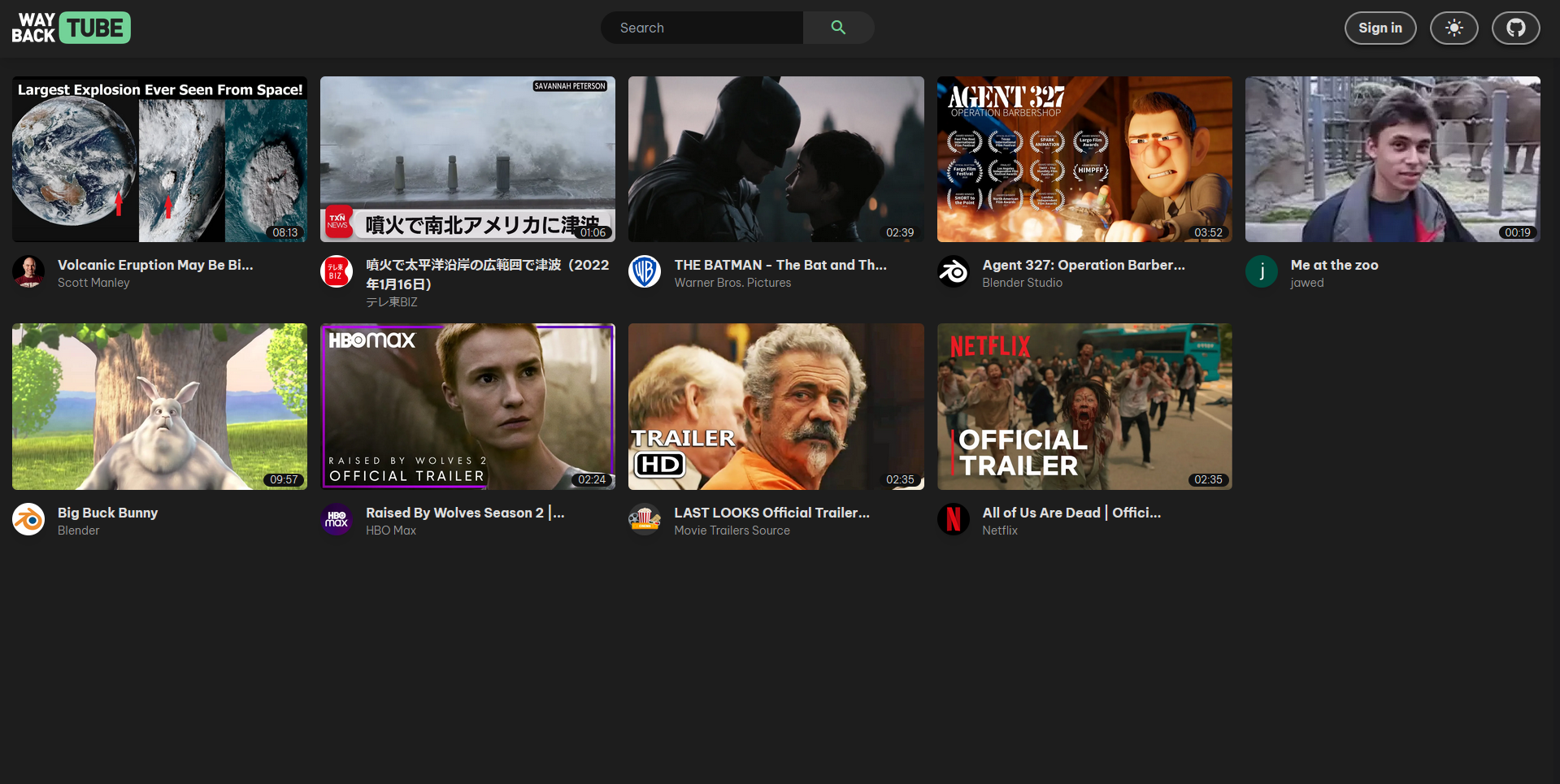This screenshot has width=1560, height=784.
Task: Click channel name 'Blender' under Big Buck Bunny
Action: click(x=78, y=531)
